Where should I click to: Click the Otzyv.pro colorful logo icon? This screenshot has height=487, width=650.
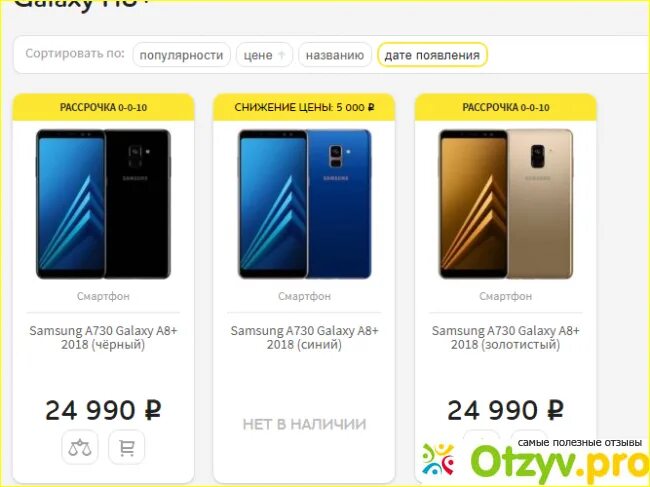(x=438, y=459)
